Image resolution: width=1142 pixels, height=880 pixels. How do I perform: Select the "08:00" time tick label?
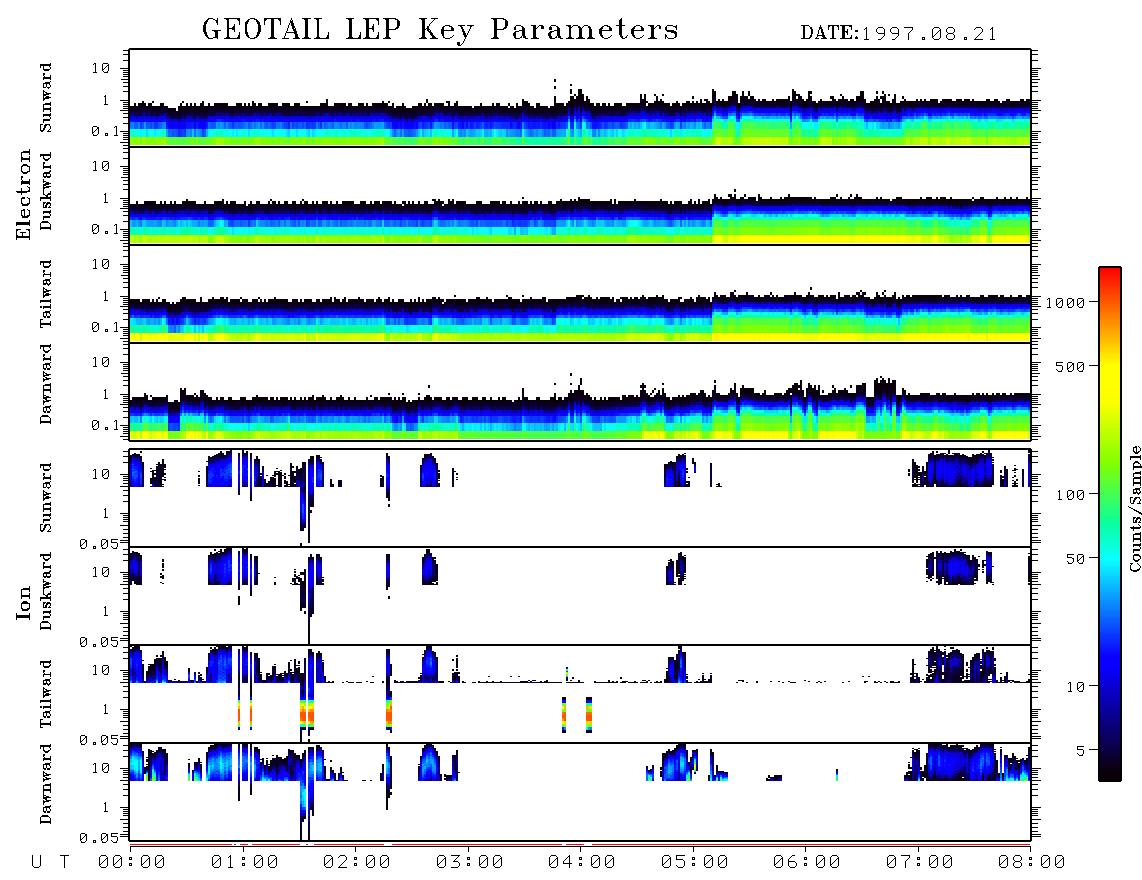point(1032,863)
